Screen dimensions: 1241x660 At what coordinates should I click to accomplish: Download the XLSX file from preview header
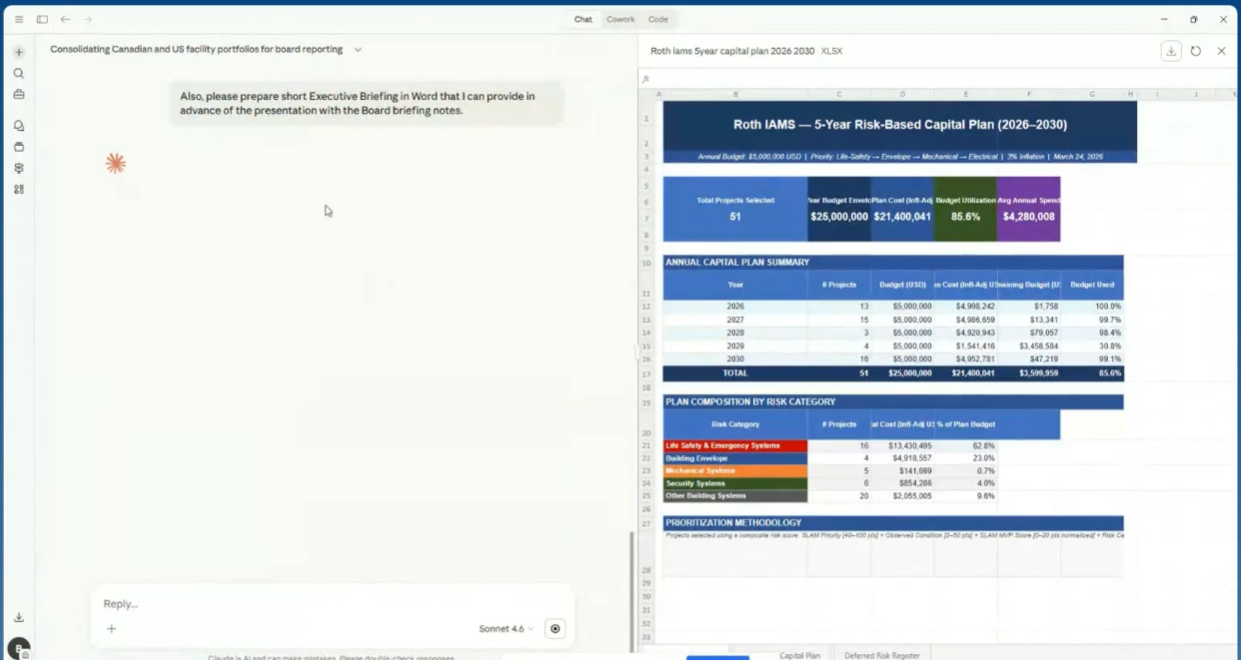click(x=1171, y=51)
